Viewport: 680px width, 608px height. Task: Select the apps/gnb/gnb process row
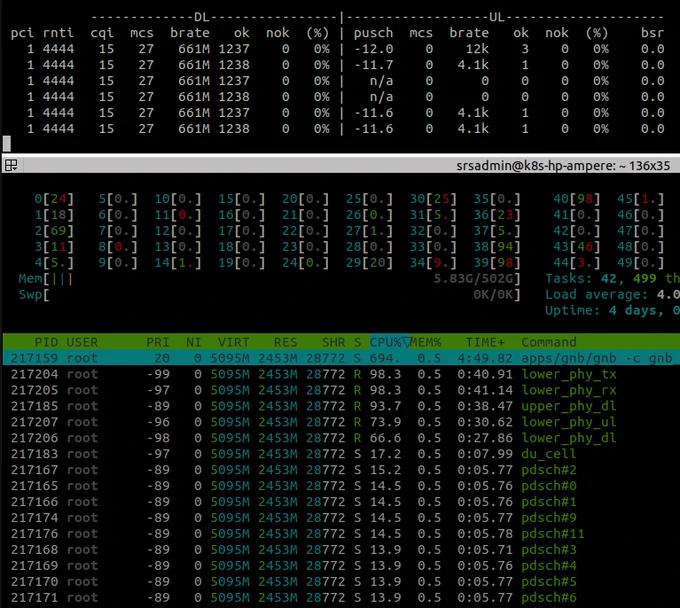341,358
